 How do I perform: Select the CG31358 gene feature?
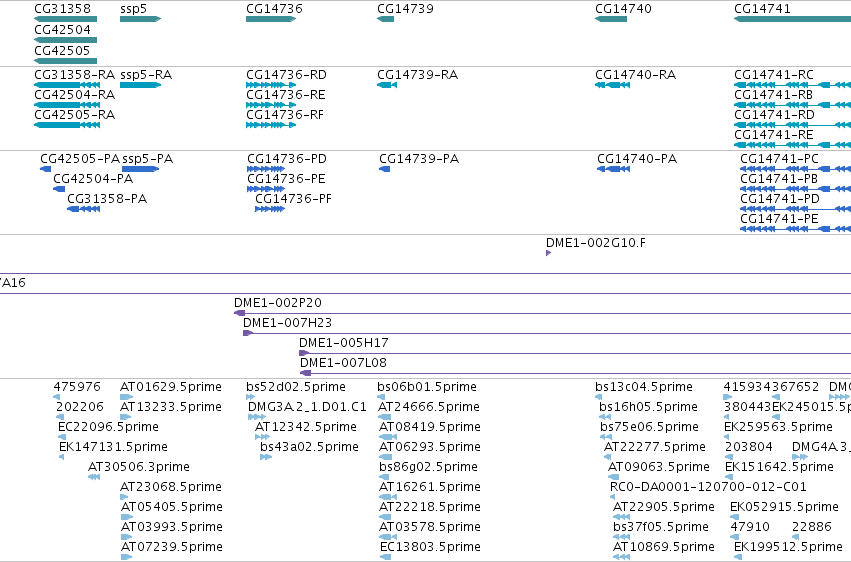[65, 19]
